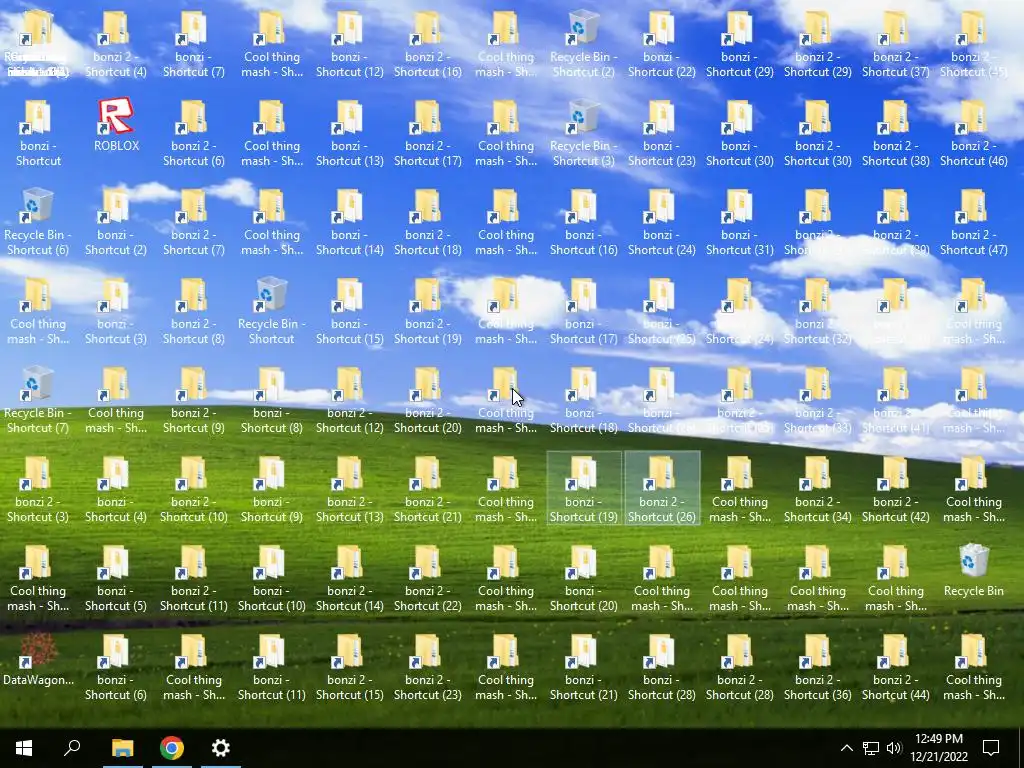Select bonzi 2 - Shortcut (30) folder
Image resolution: width=1024 pixels, height=768 pixels.
pyautogui.click(x=818, y=133)
